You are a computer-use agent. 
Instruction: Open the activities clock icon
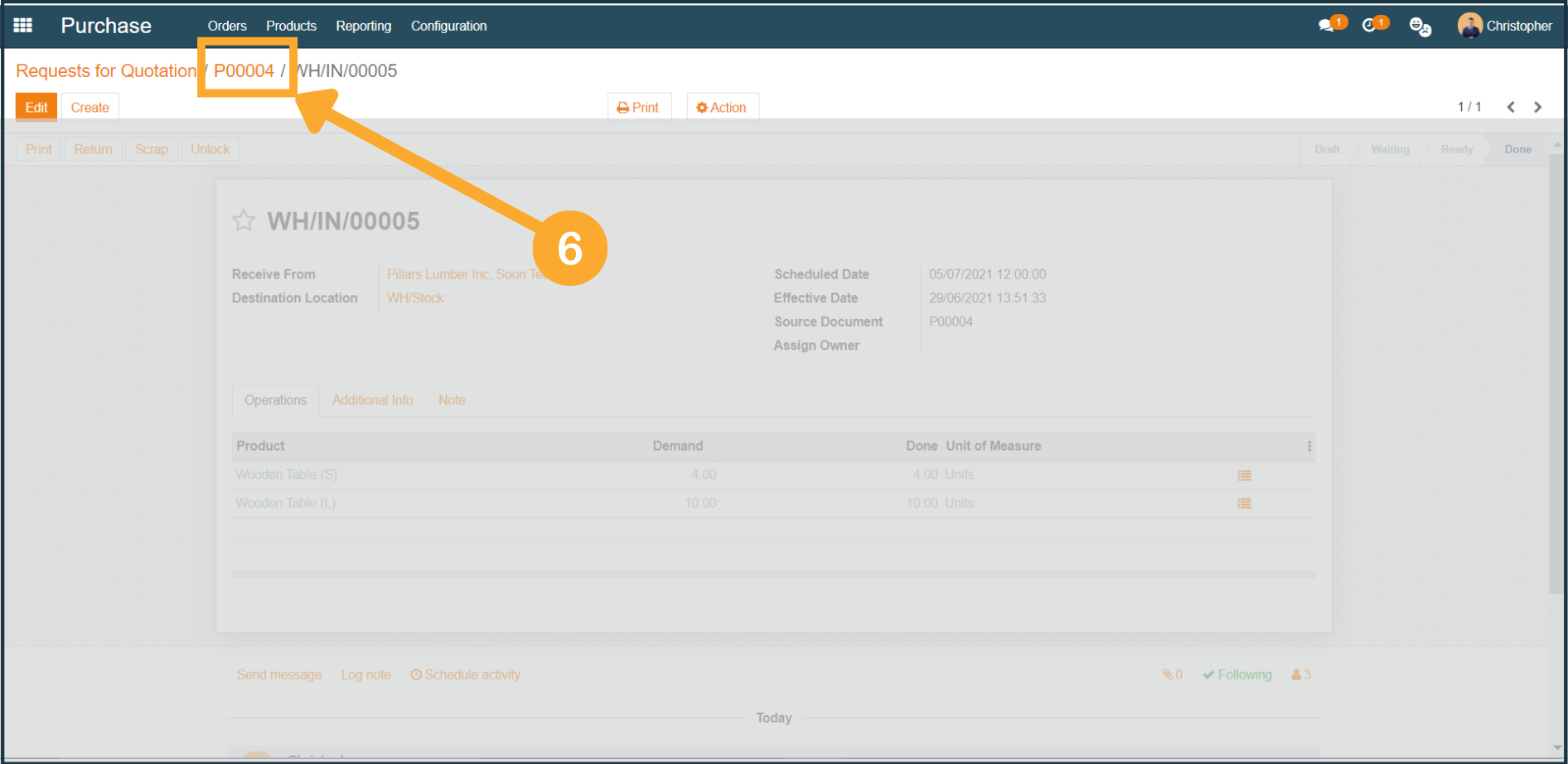[x=1370, y=26]
